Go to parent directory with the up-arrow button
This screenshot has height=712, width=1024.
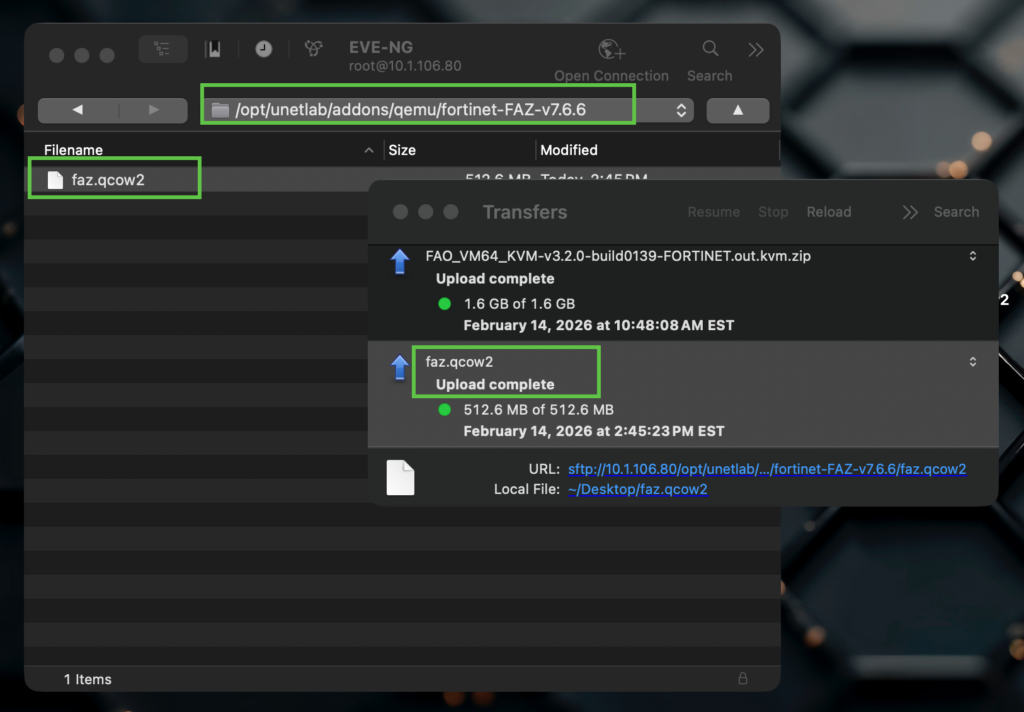point(737,110)
